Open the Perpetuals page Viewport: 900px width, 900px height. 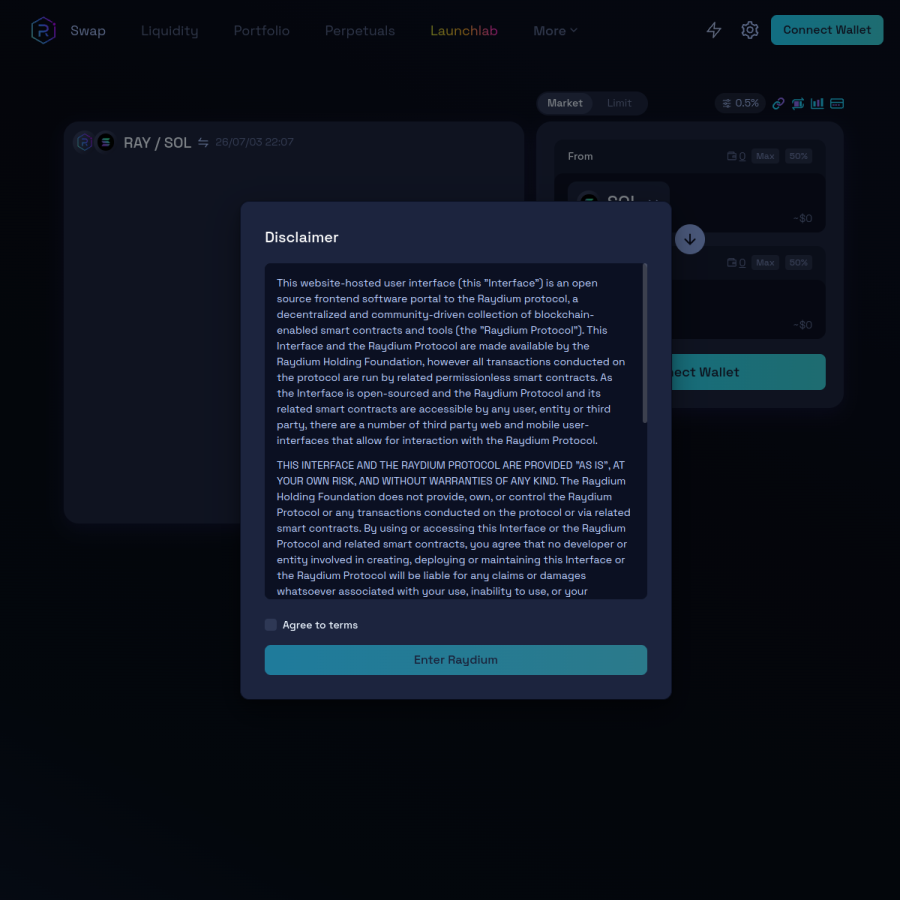click(360, 30)
